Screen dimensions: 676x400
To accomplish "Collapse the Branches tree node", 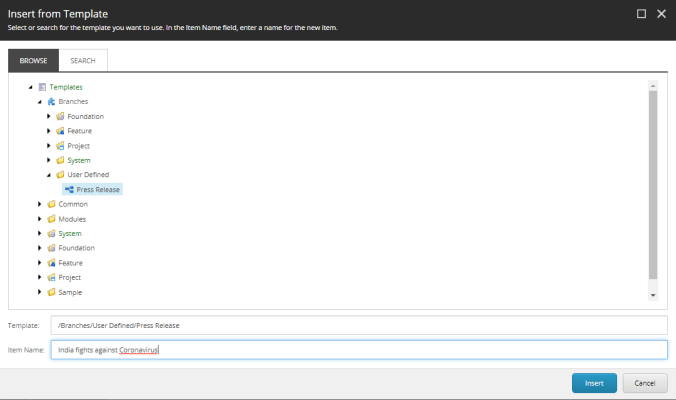I will (x=40, y=102).
